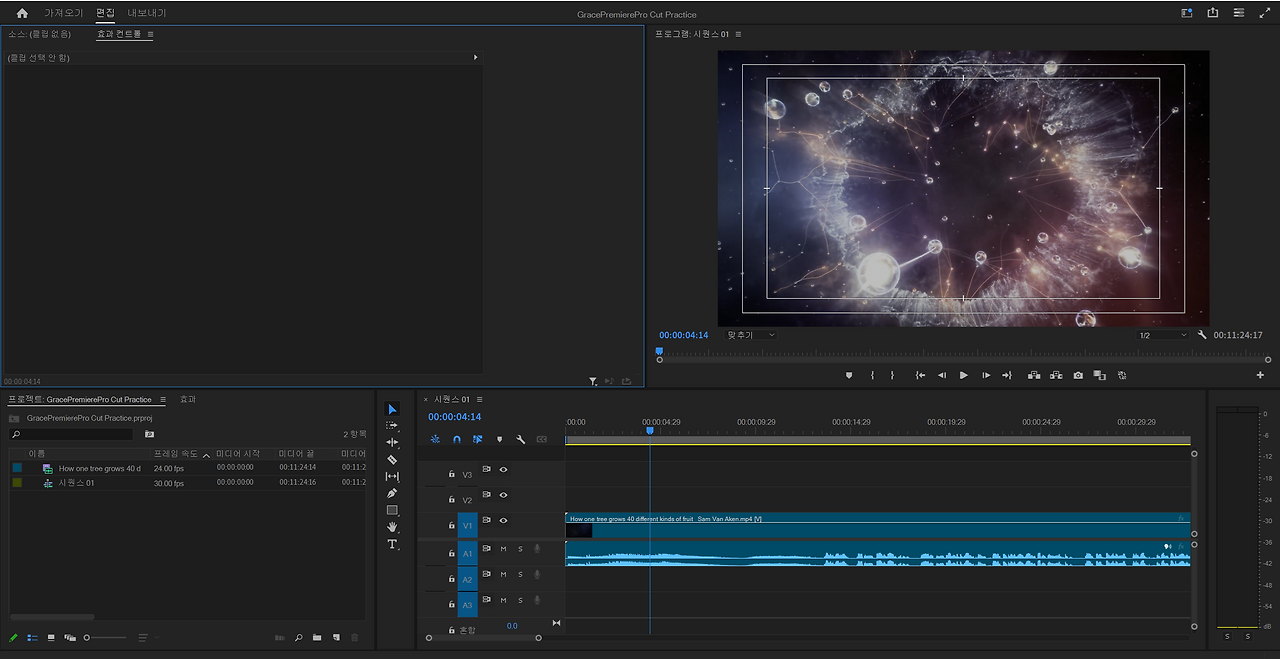Switch to the 내보내기 workspace tab
This screenshot has width=1280, height=659.
[x=147, y=13]
